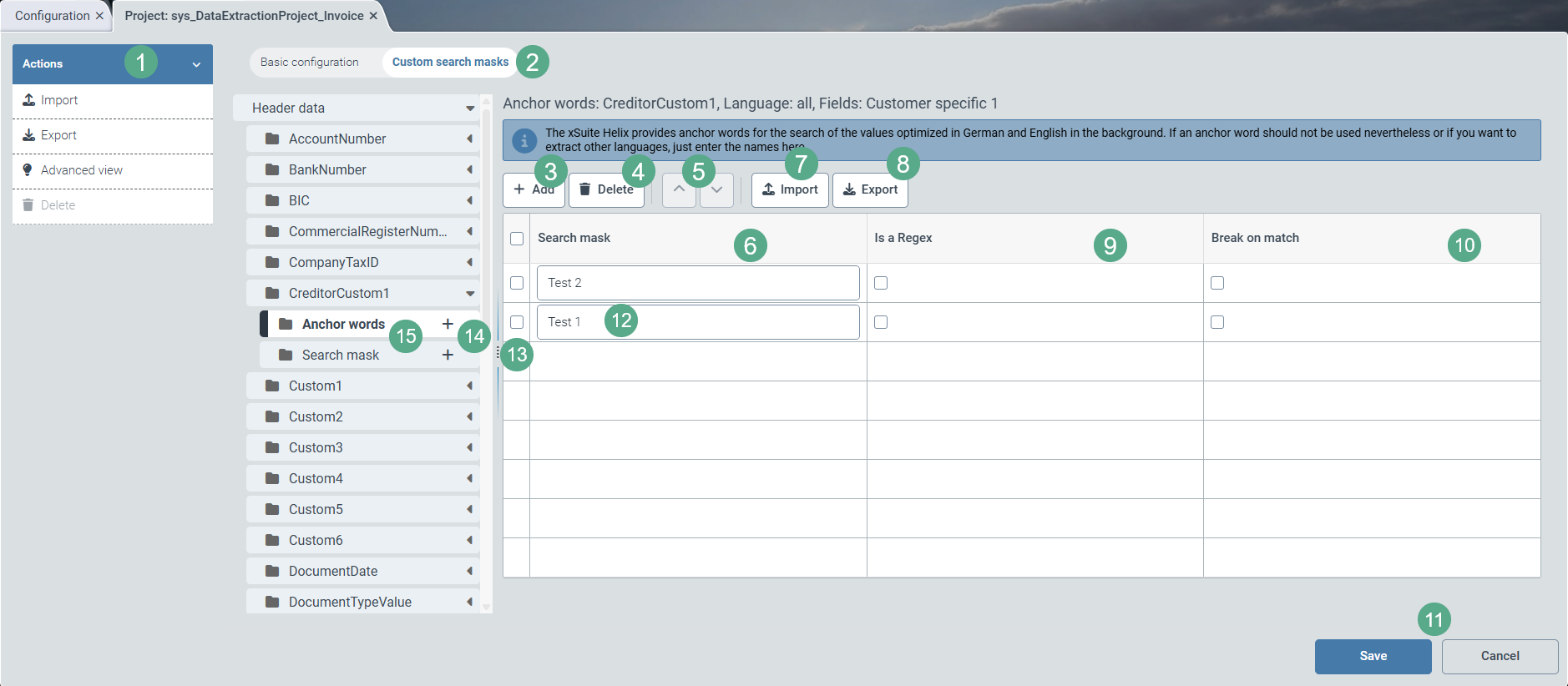Image resolution: width=1568 pixels, height=686 pixels.
Task: Click the Cancel button
Action: tap(1500, 656)
